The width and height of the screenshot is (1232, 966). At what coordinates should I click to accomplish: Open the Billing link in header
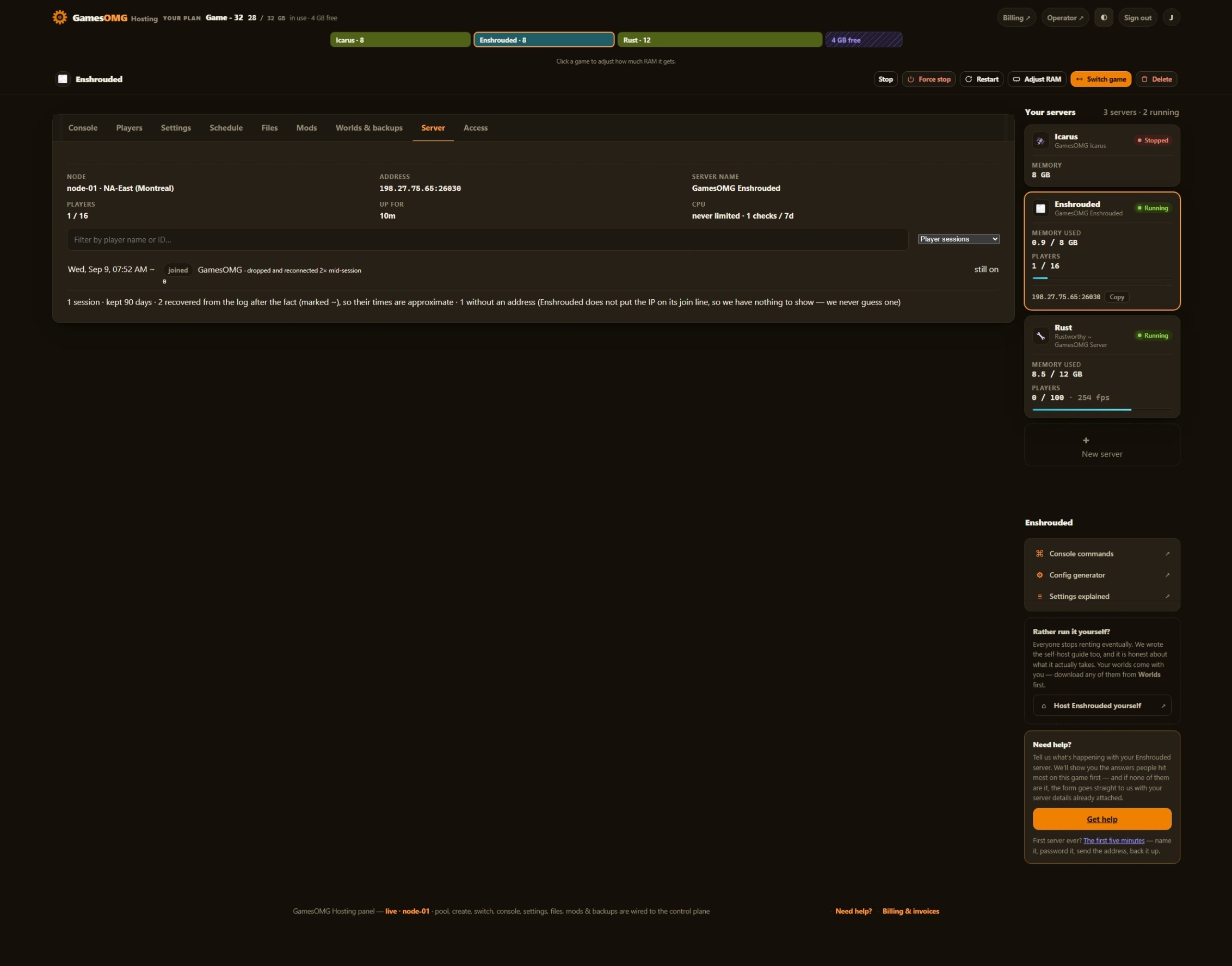pos(1016,17)
